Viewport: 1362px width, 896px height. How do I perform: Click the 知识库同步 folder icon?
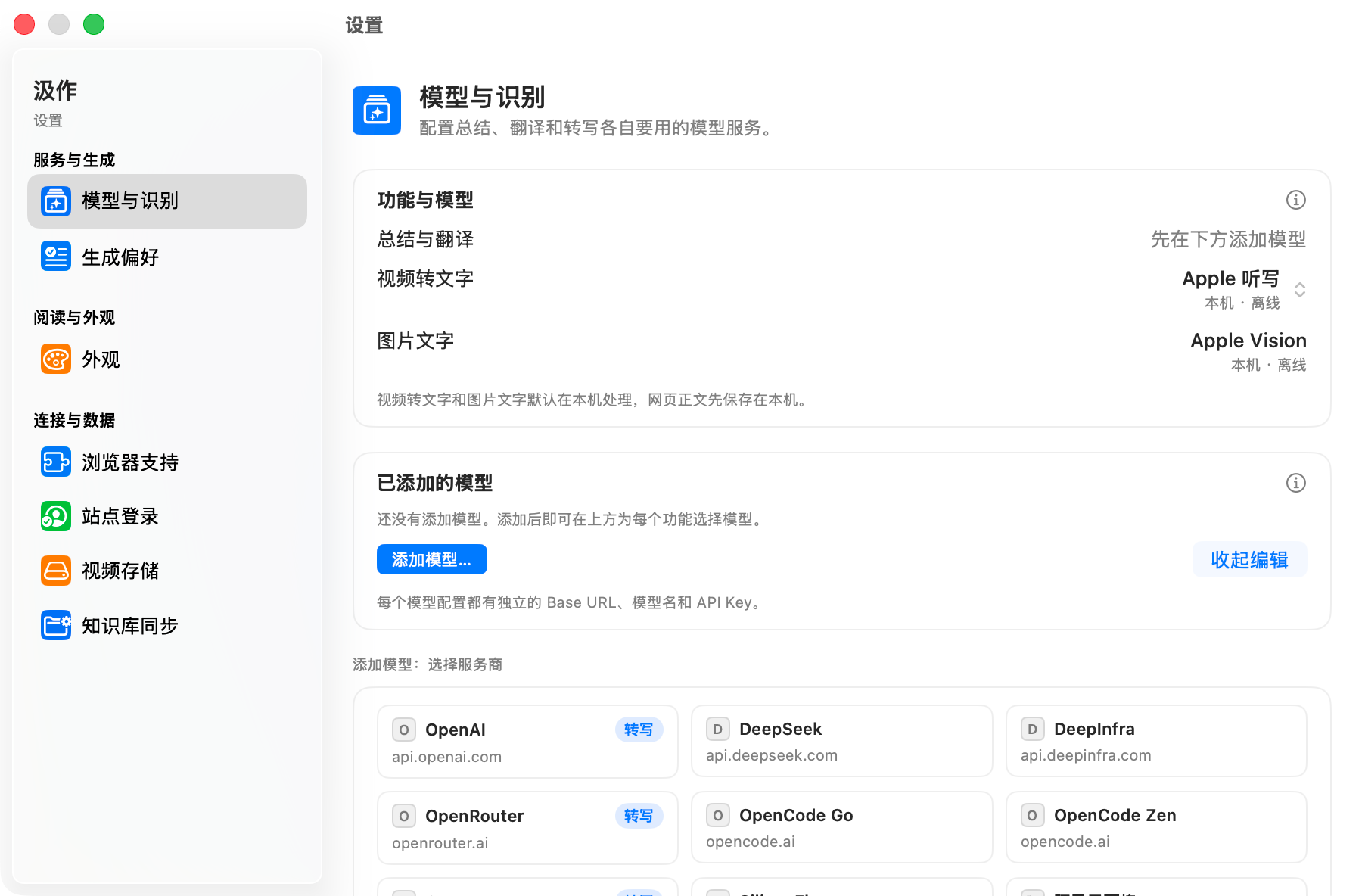(56, 625)
